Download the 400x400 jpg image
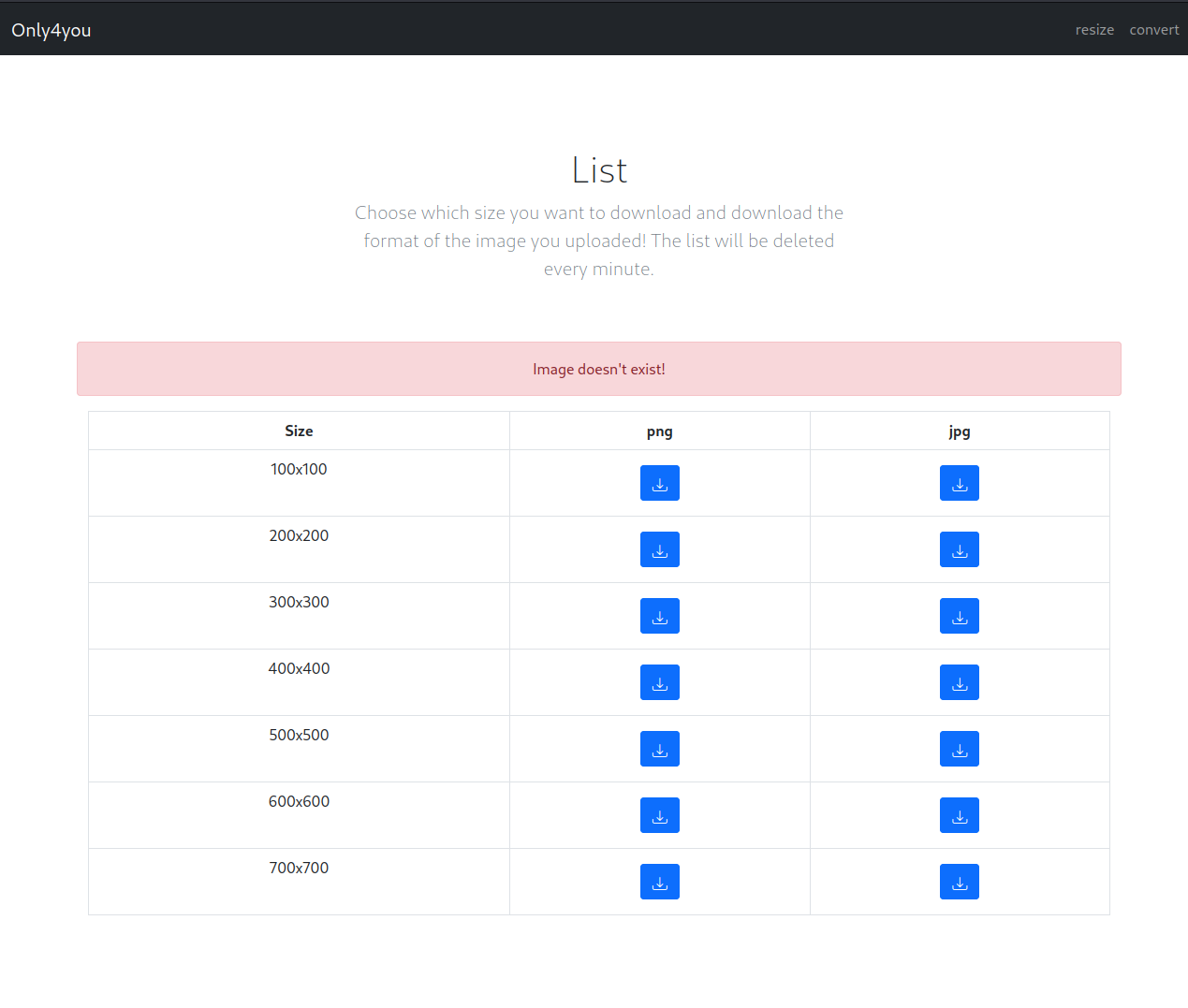The height and width of the screenshot is (1008, 1188). point(960,682)
